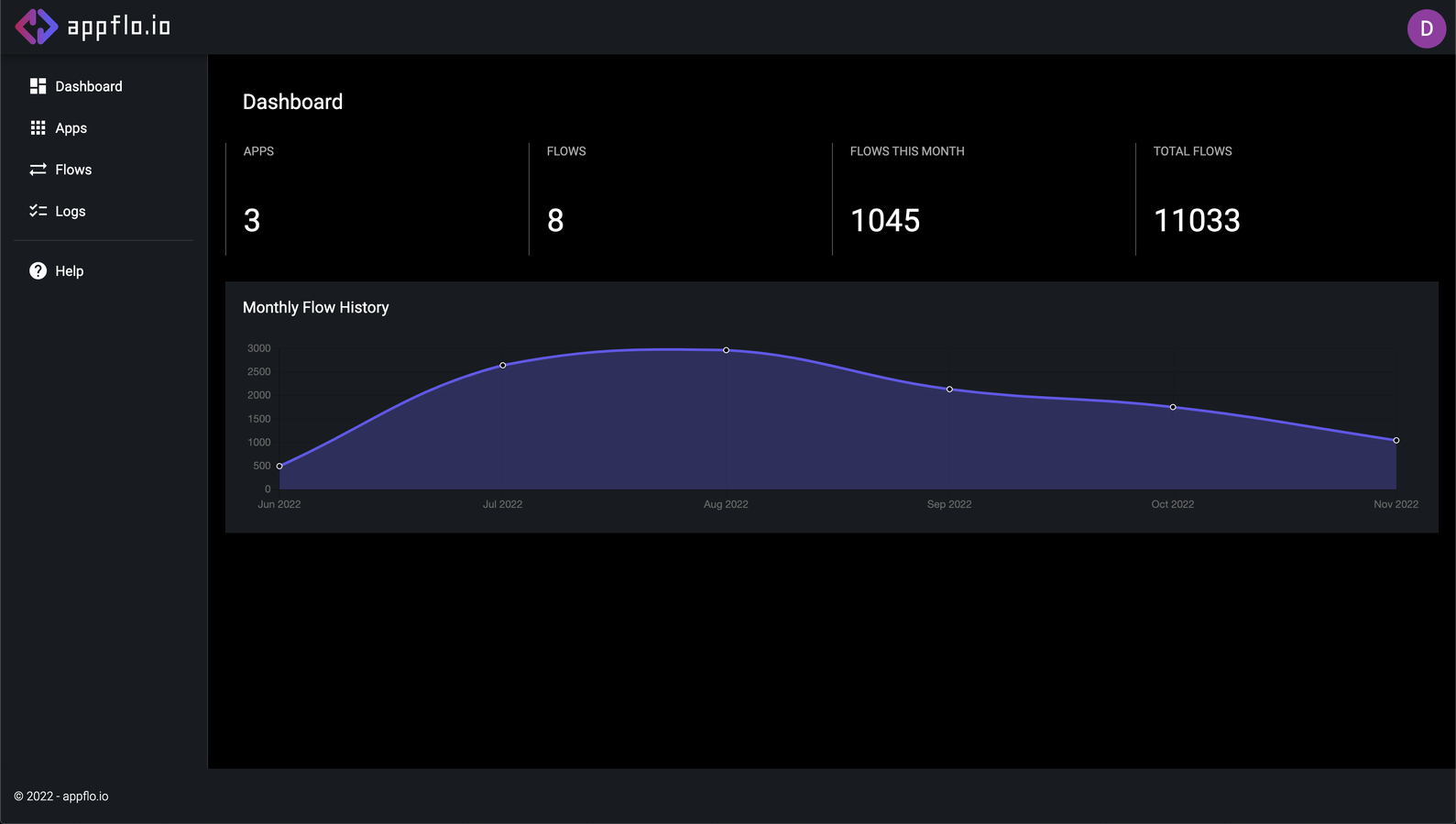Select the Jul 2022 data point on chart
This screenshot has height=824, width=1456.
point(503,366)
